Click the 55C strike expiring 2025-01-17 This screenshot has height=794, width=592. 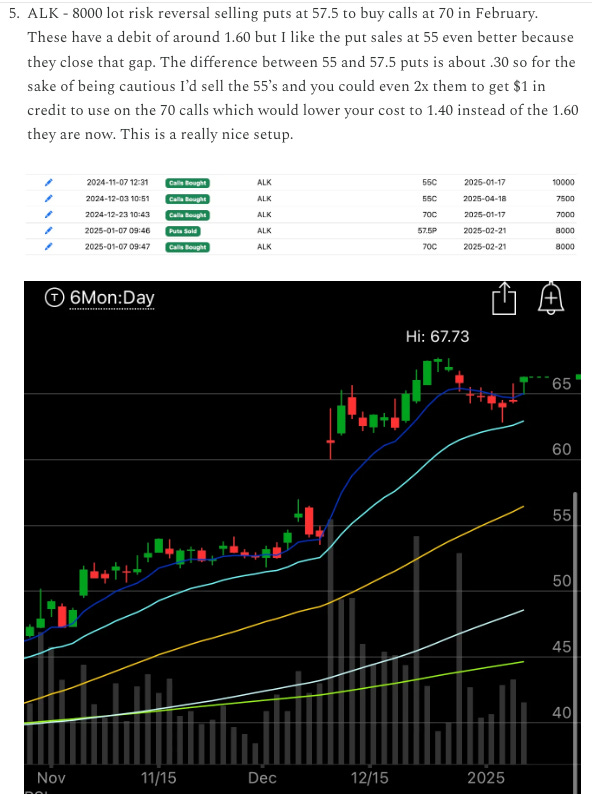click(429, 182)
